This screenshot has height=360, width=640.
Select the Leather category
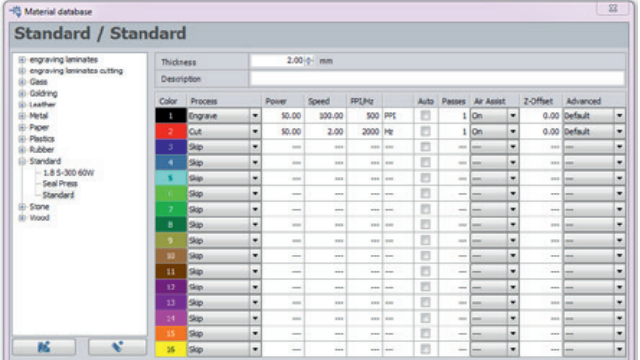42,104
